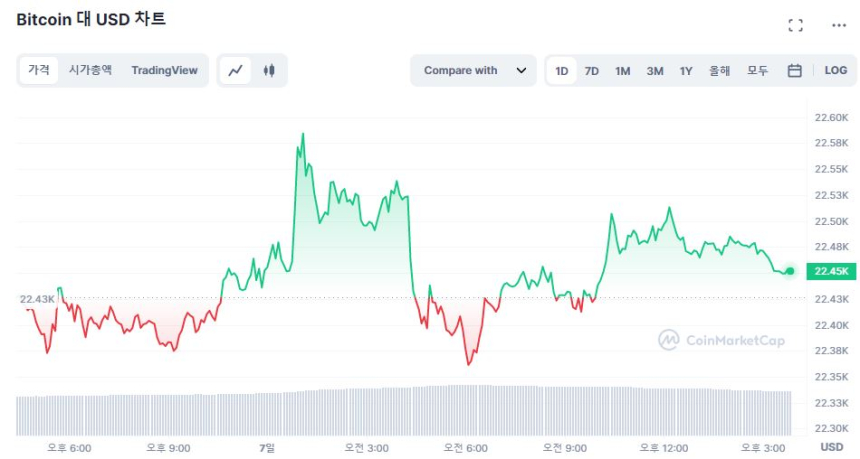860x459 pixels.
Task: Expand the Compare with dropdown
Action: pyautogui.click(x=472, y=71)
